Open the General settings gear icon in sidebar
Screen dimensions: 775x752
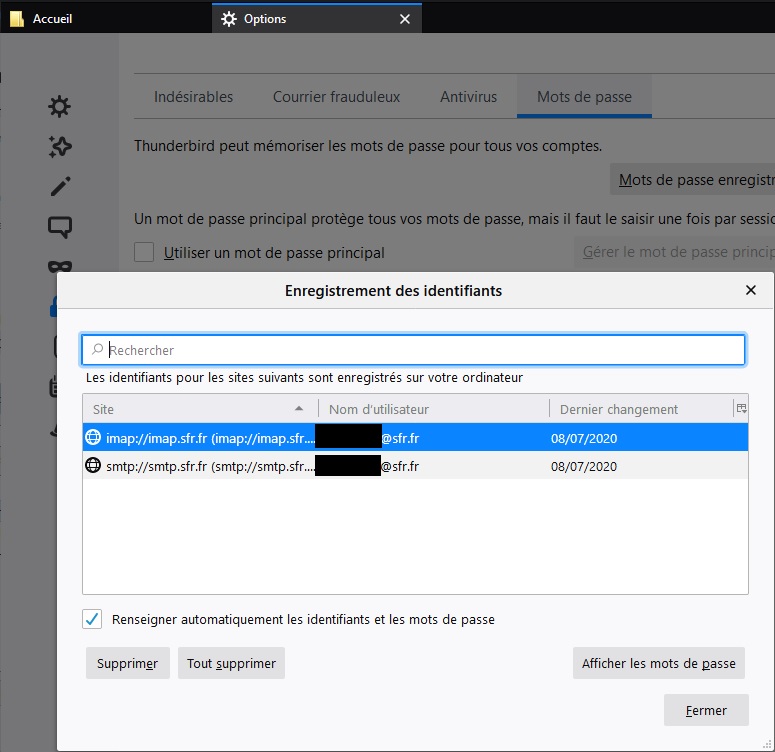(60, 106)
